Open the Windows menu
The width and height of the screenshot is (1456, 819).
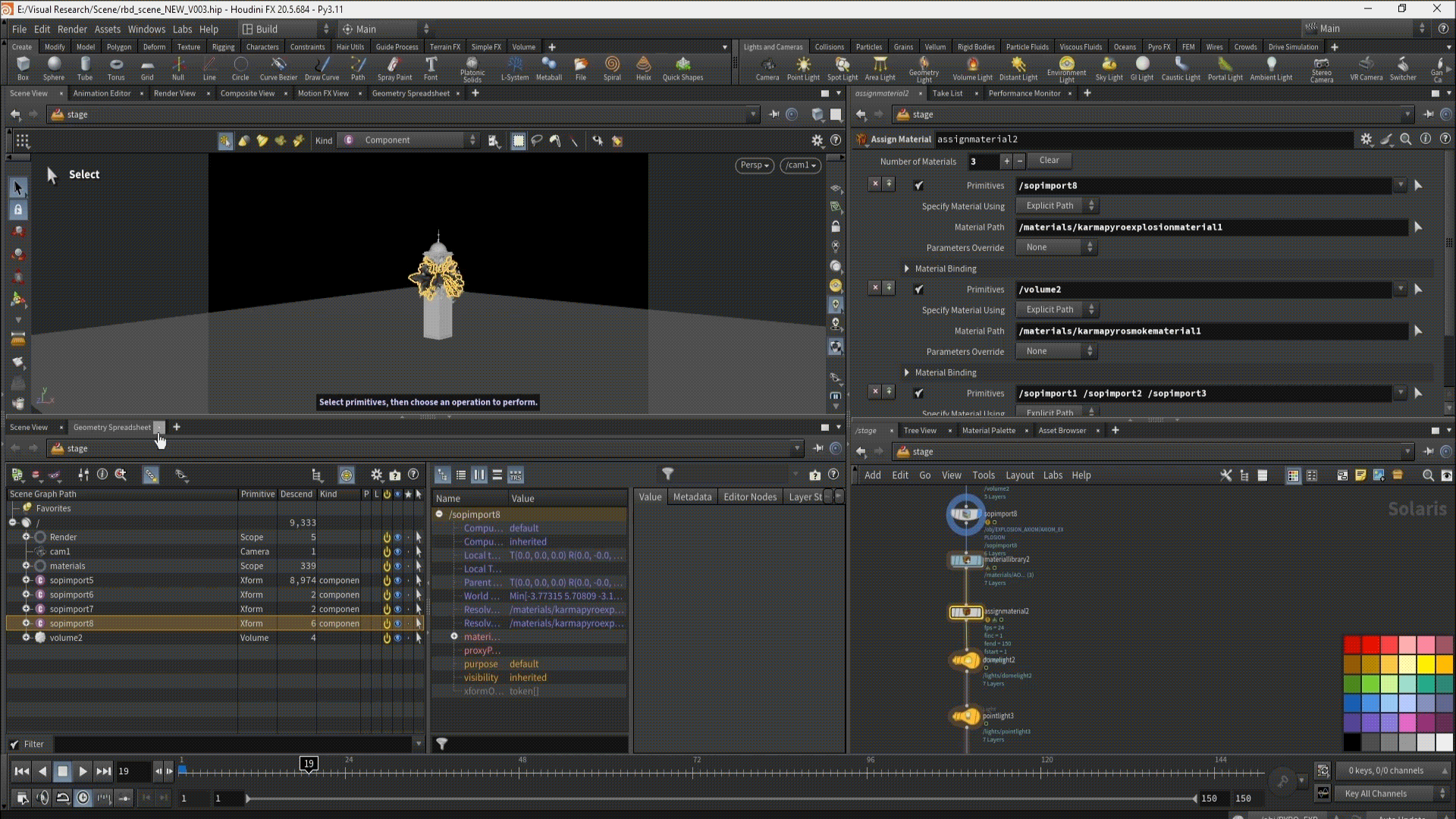(146, 29)
